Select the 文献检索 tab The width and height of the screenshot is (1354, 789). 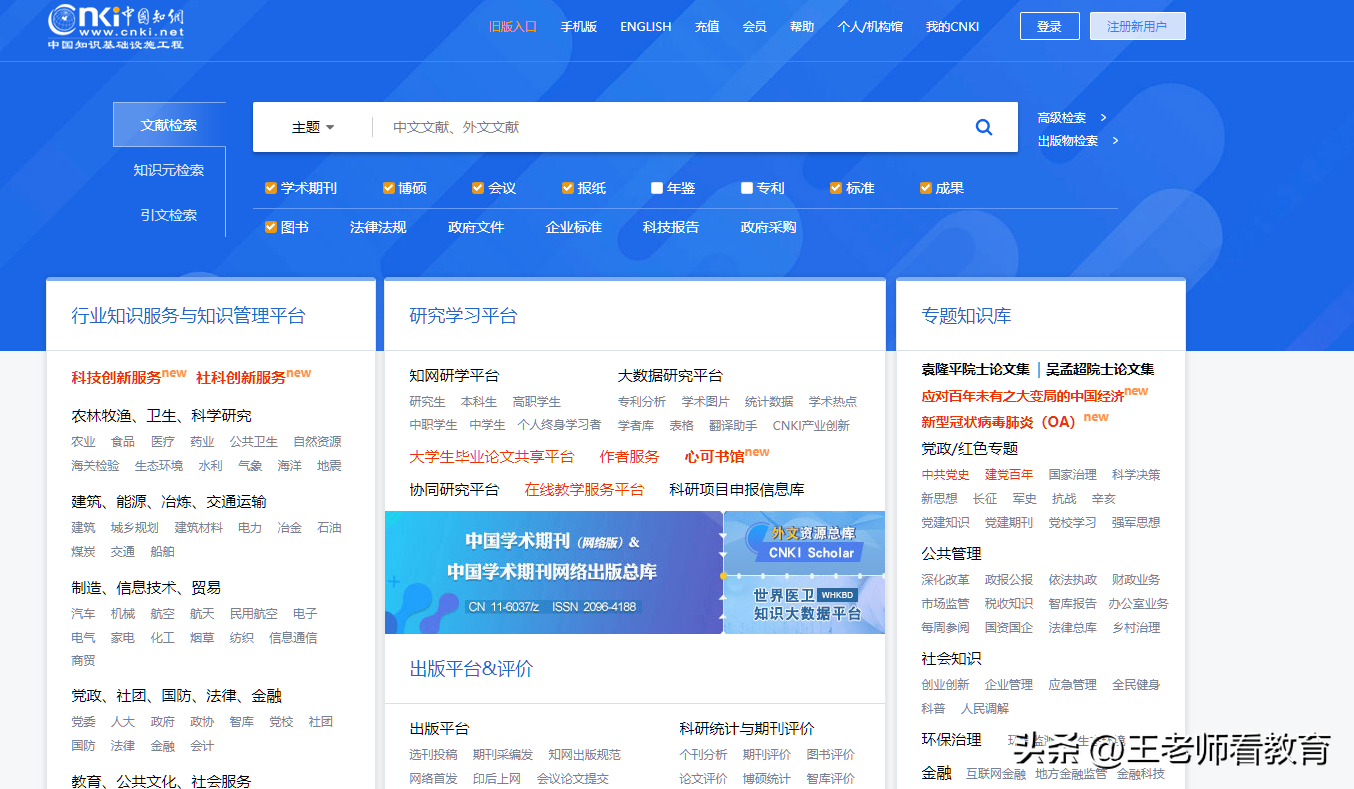tap(169, 125)
